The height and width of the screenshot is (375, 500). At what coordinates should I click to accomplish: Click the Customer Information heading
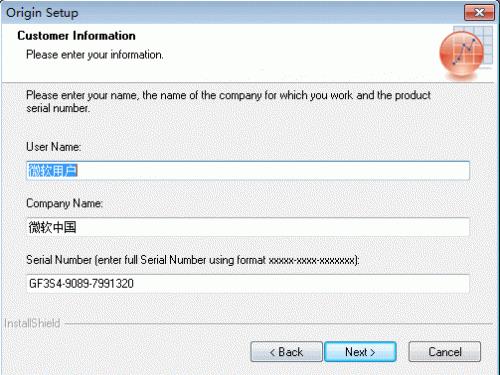(77, 36)
